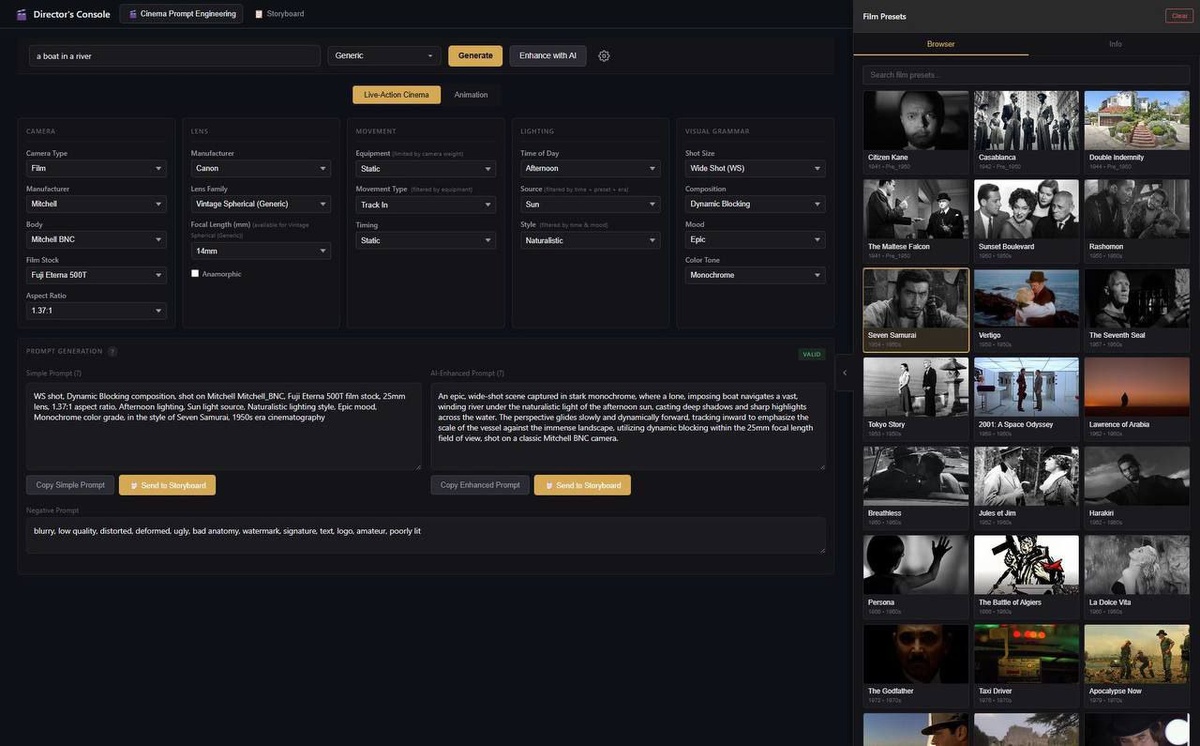Open the Shot Size dropdown
This screenshot has height=746, width=1200.
pos(755,168)
